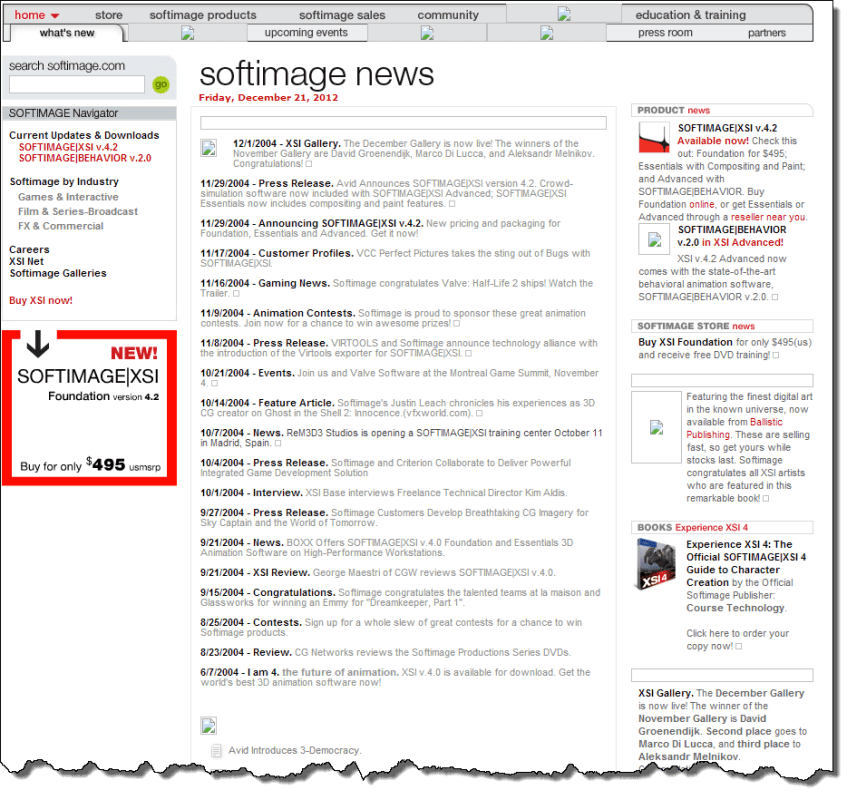This screenshot has height=800, width=847.
Task: Click the green go search button
Action: [161, 85]
